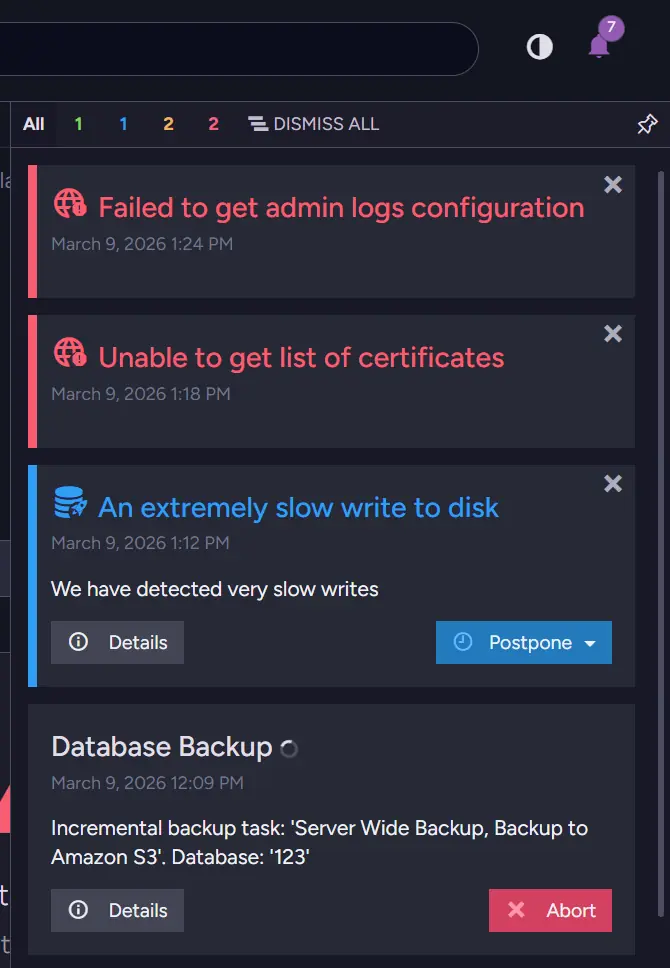Open Details for Database Backup task

coord(117,910)
